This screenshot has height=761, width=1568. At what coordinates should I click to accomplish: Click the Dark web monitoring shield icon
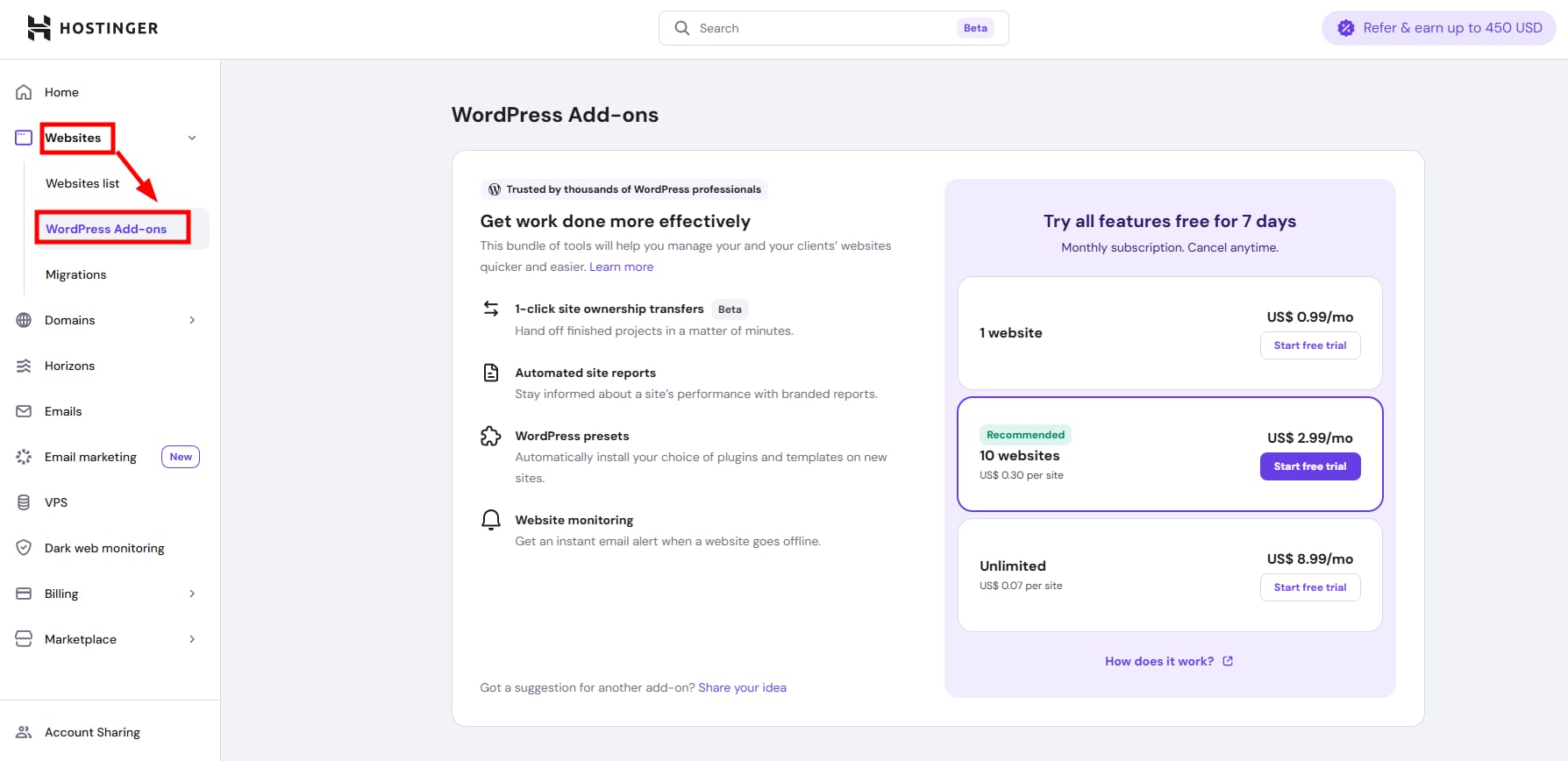click(x=24, y=548)
